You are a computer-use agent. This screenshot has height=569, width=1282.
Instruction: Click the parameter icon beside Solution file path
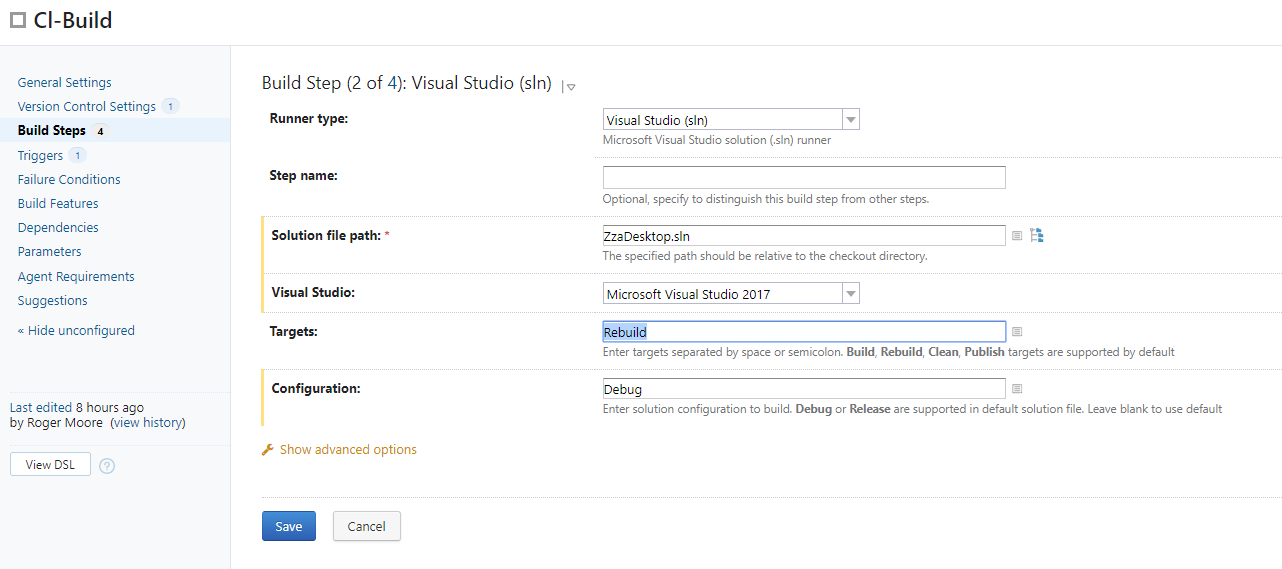[x=1017, y=236]
